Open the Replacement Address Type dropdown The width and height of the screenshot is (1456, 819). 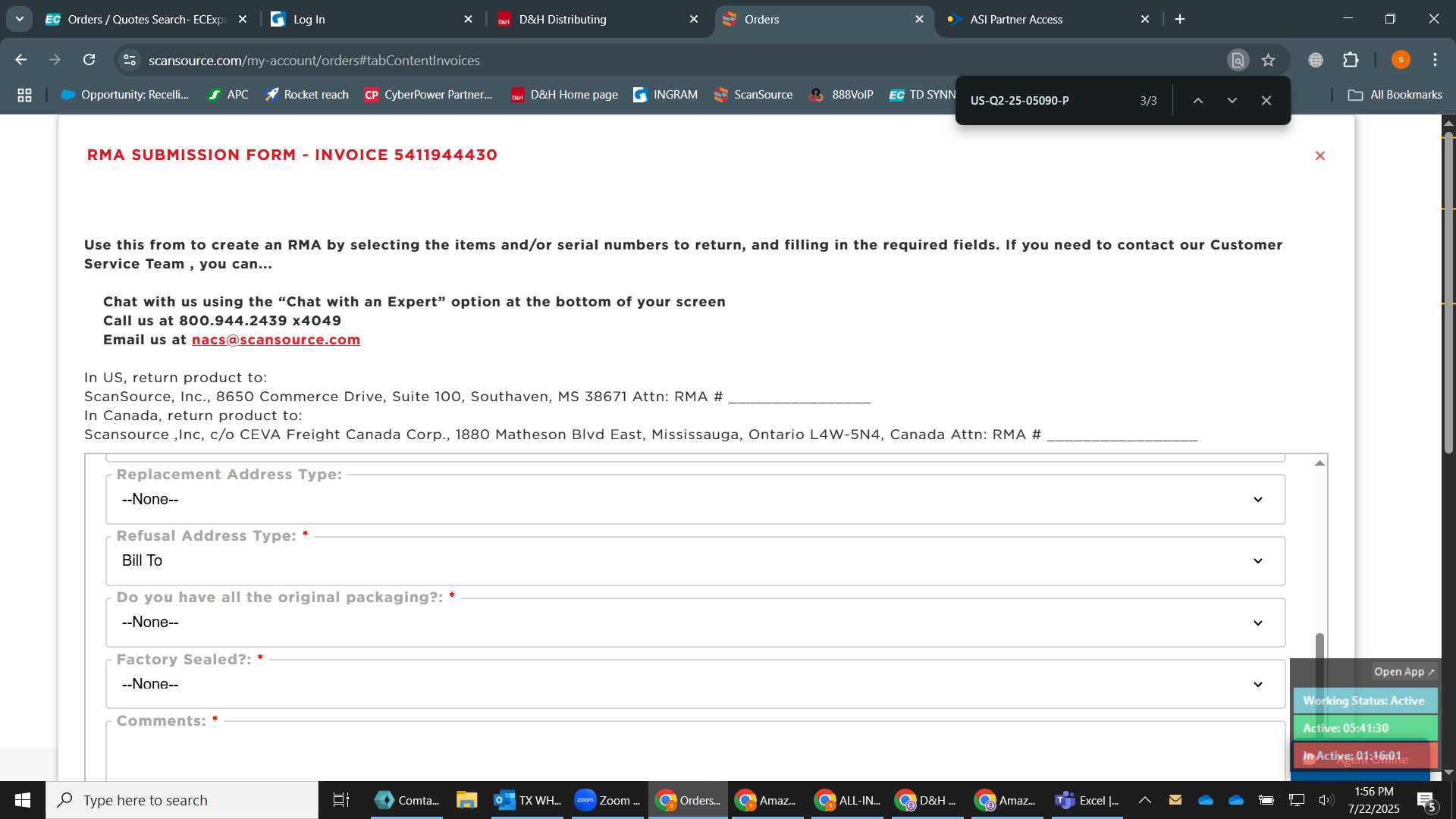695,499
